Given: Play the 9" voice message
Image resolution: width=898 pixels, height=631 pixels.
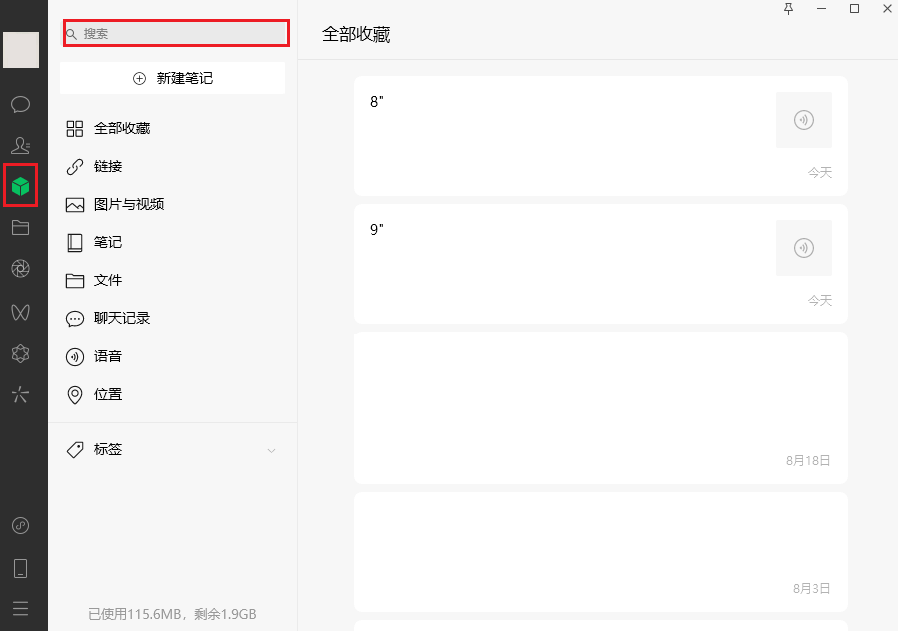Looking at the screenshot, I should (803, 248).
